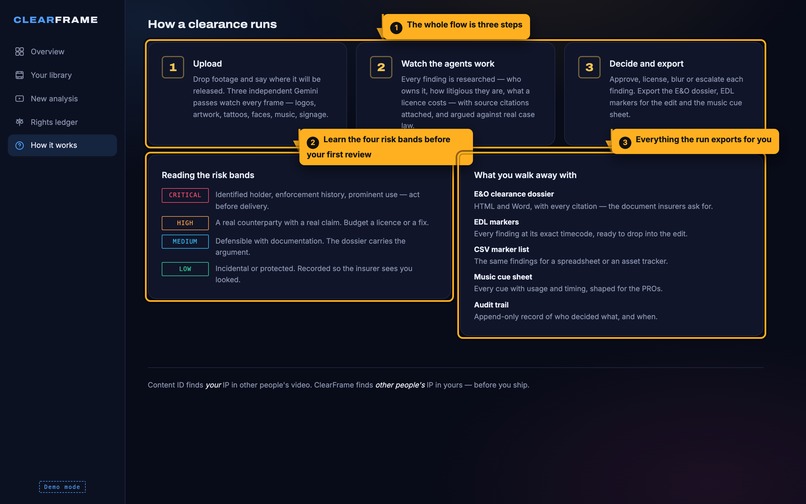Screen dimensions: 806x504
Task: Click the 'Reading the risk bands' heading
Action: pyautogui.click(x=208, y=175)
